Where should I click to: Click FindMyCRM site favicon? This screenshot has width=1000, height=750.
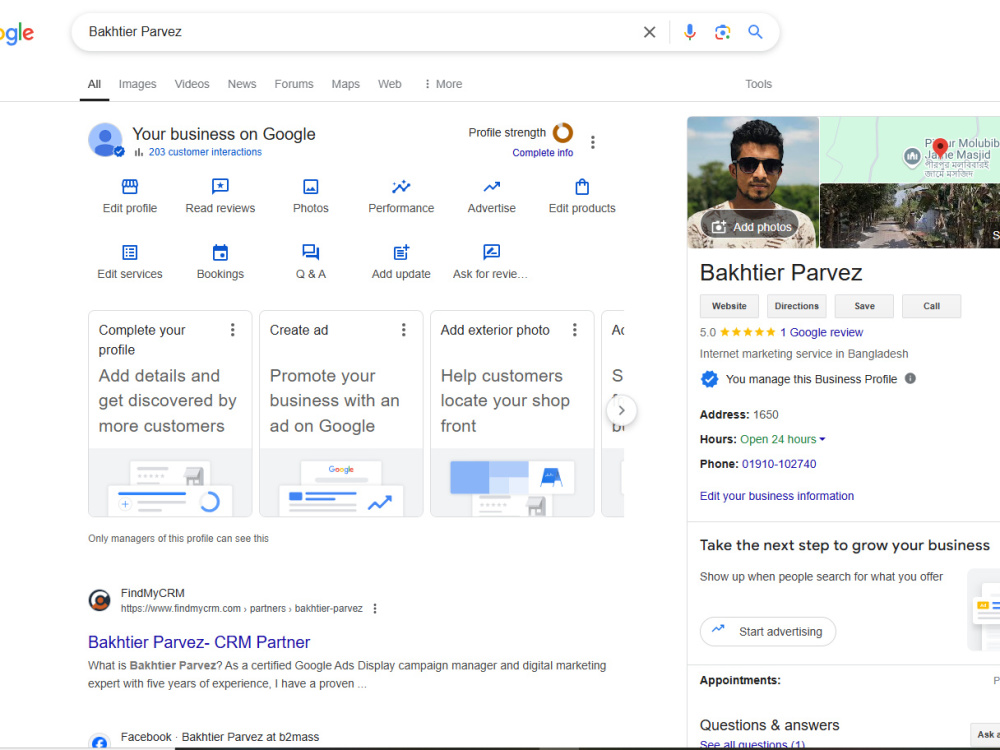pos(99,600)
